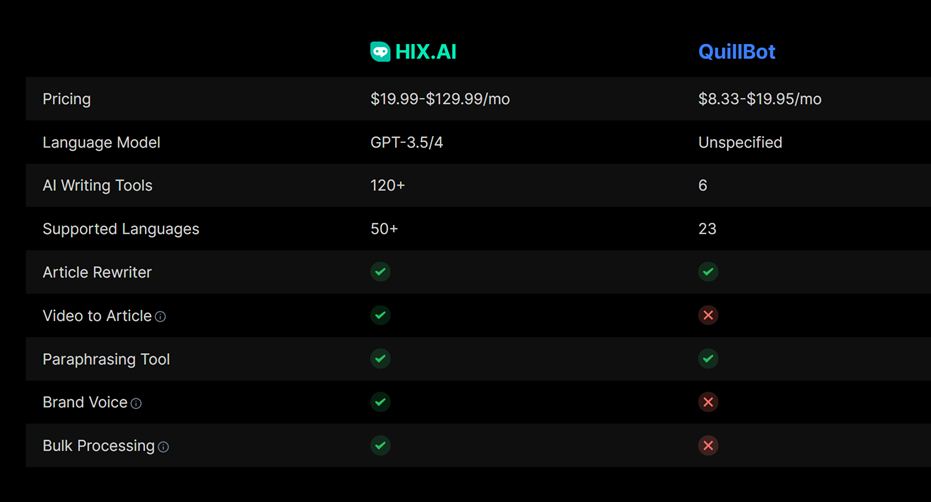Click HIX.AI green check for Bulk Processing
Screen dimensions: 931x502
point(380,445)
